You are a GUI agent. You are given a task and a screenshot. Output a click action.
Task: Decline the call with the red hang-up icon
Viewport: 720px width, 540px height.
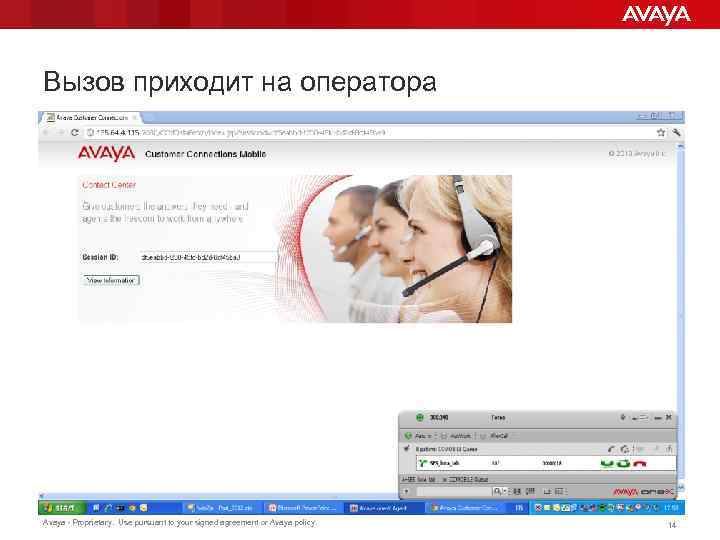(640, 463)
